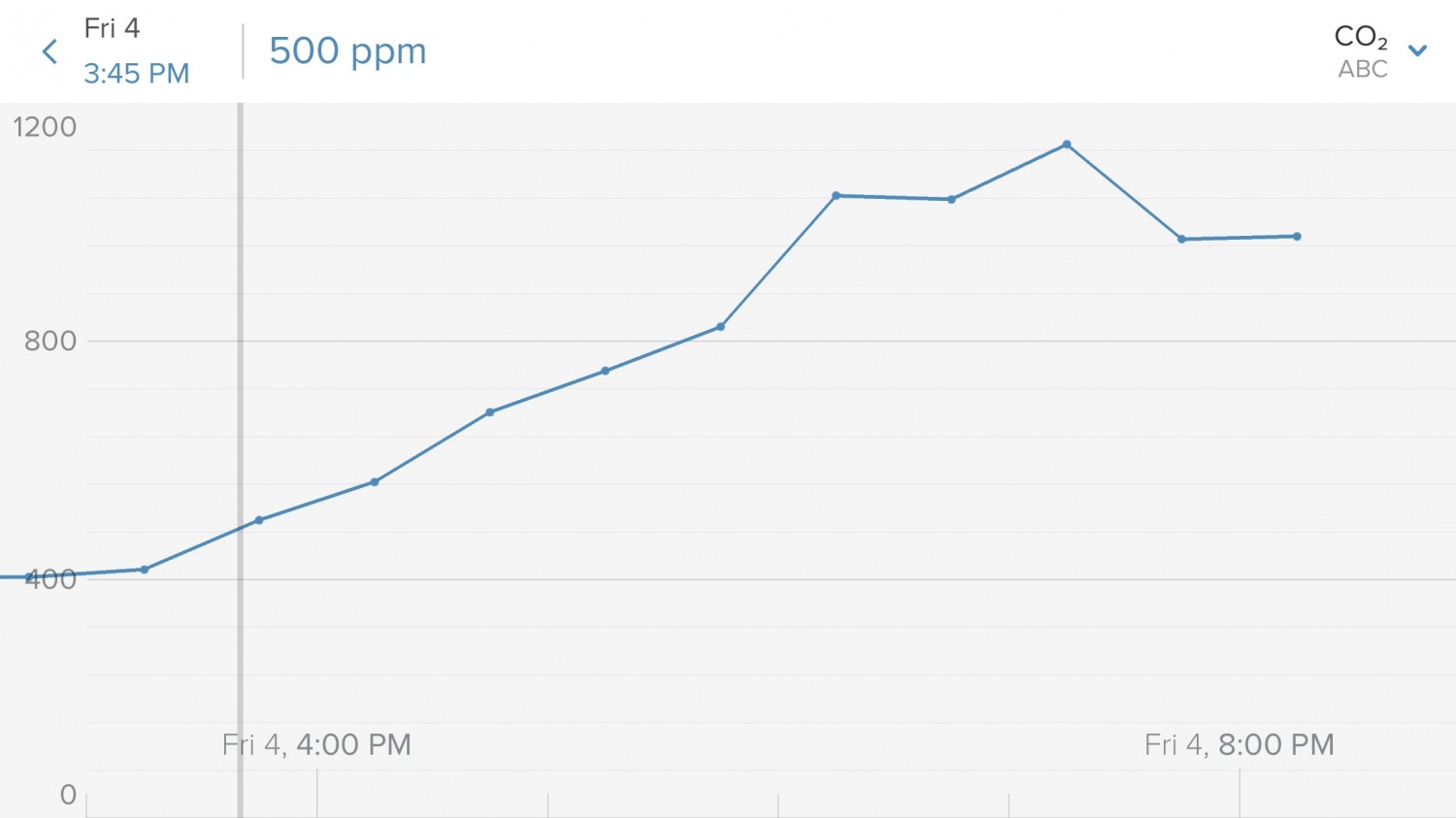1456x818 pixels.
Task: Click the data point just above 800 gridline
Action: 720,327
